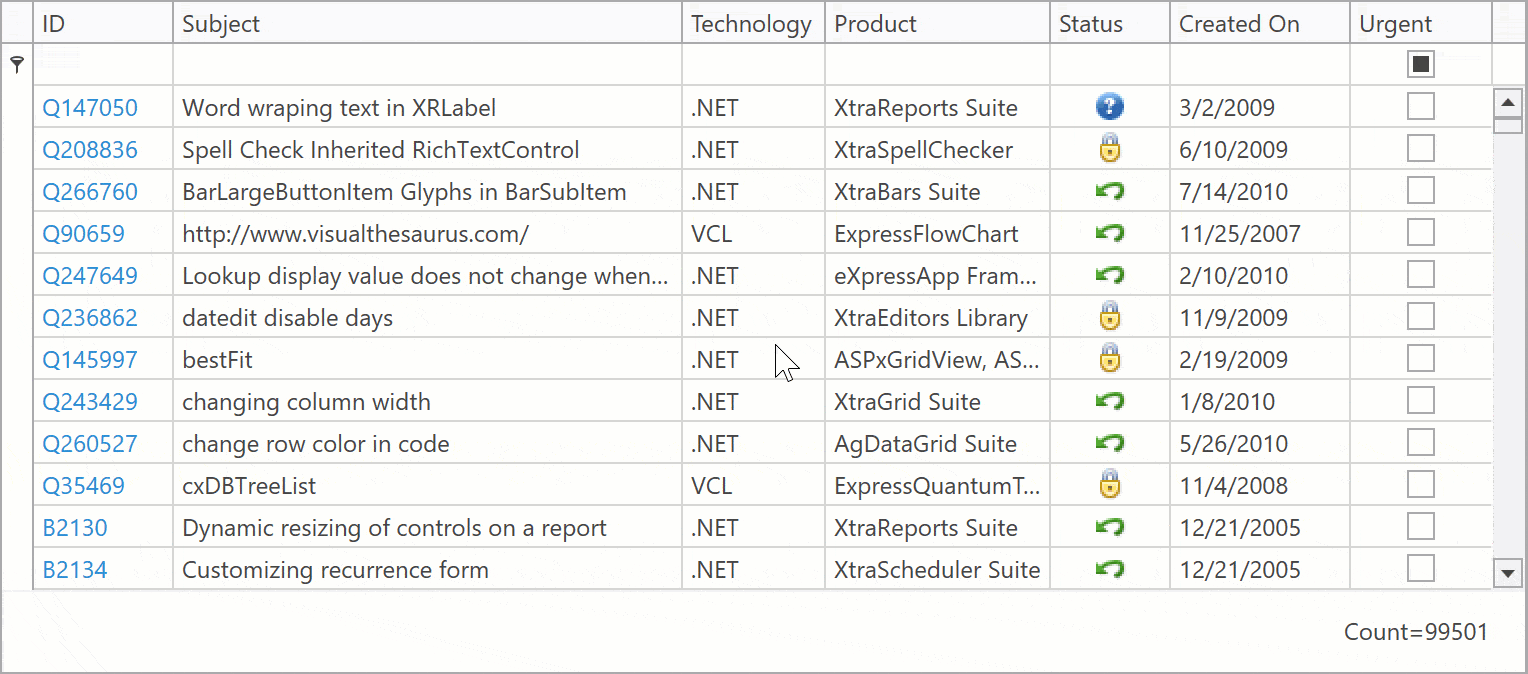Image resolution: width=1528 pixels, height=674 pixels.
Task: Toggle the Urgent checkbox in the filter row
Action: pyautogui.click(x=1420, y=63)
